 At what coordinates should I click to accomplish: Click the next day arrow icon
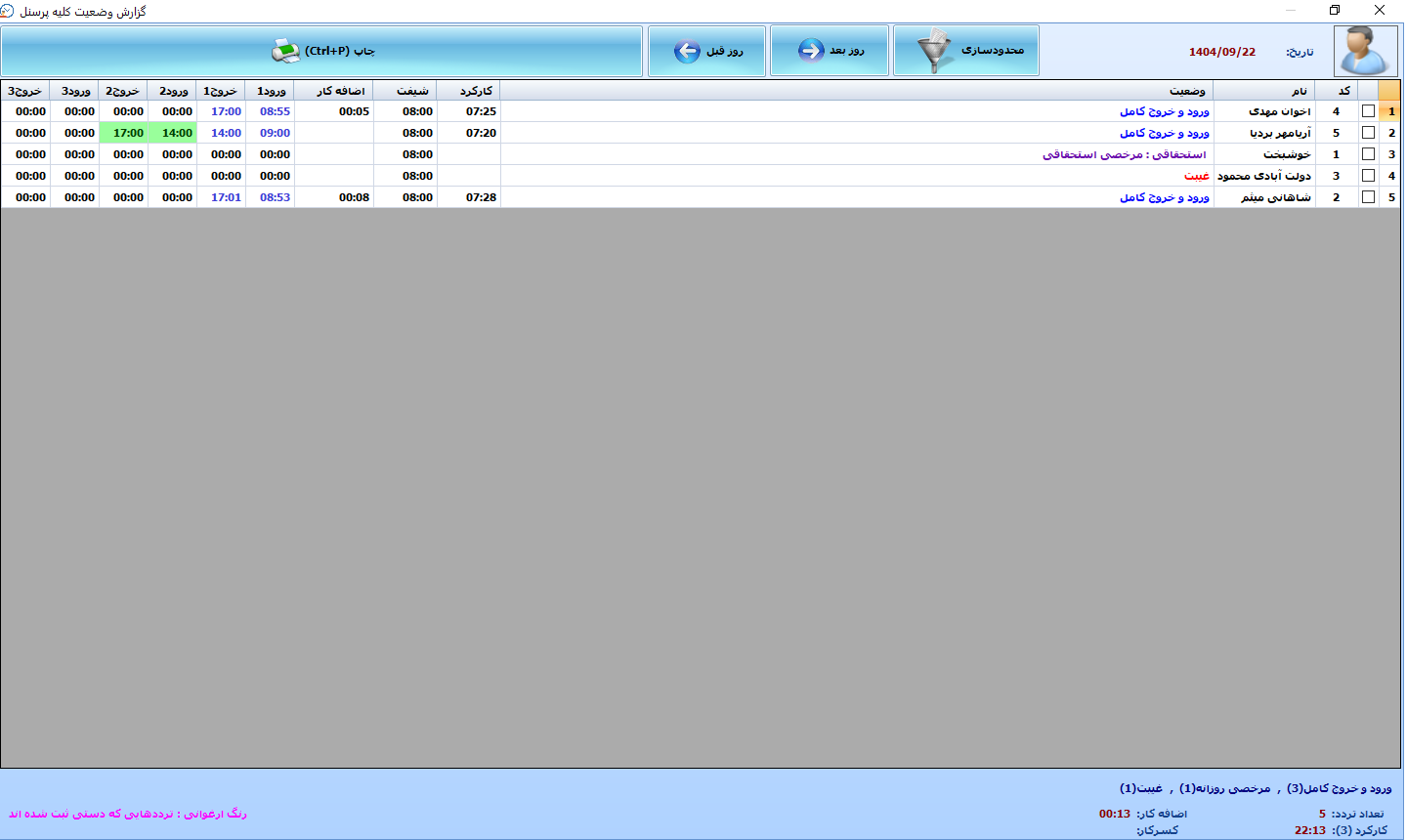811,51
